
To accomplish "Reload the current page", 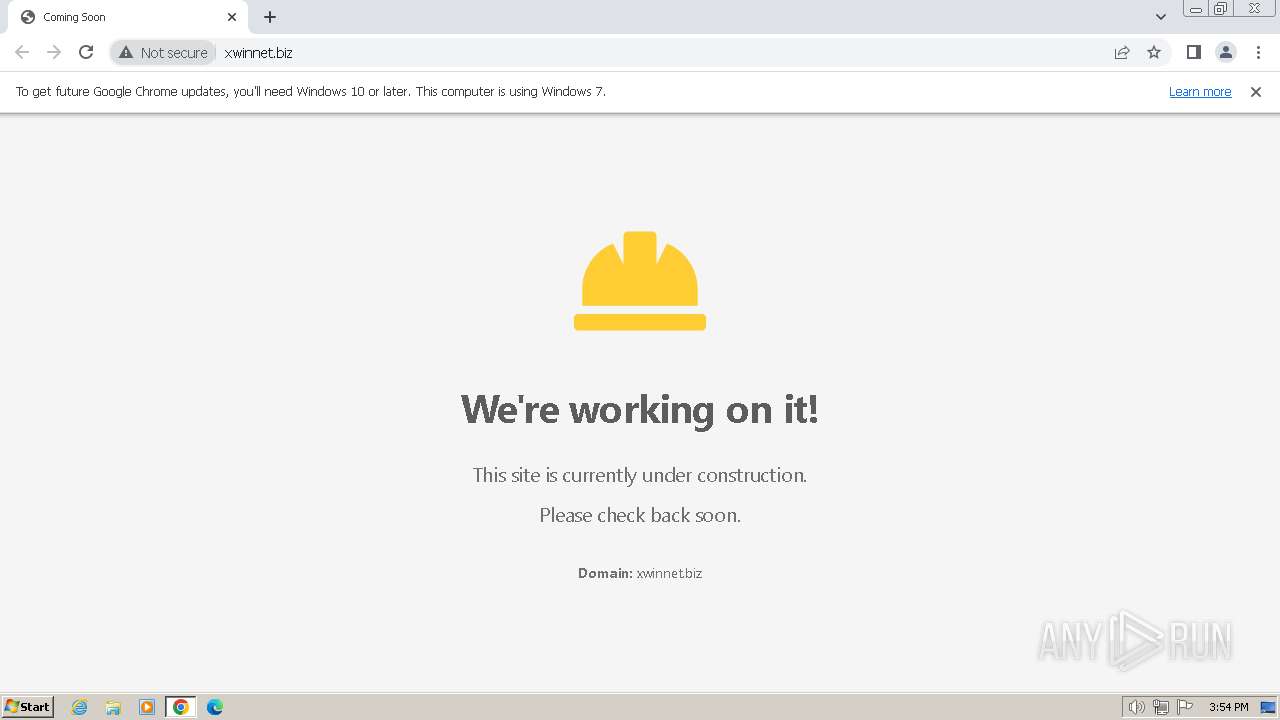I will (86, 52).
